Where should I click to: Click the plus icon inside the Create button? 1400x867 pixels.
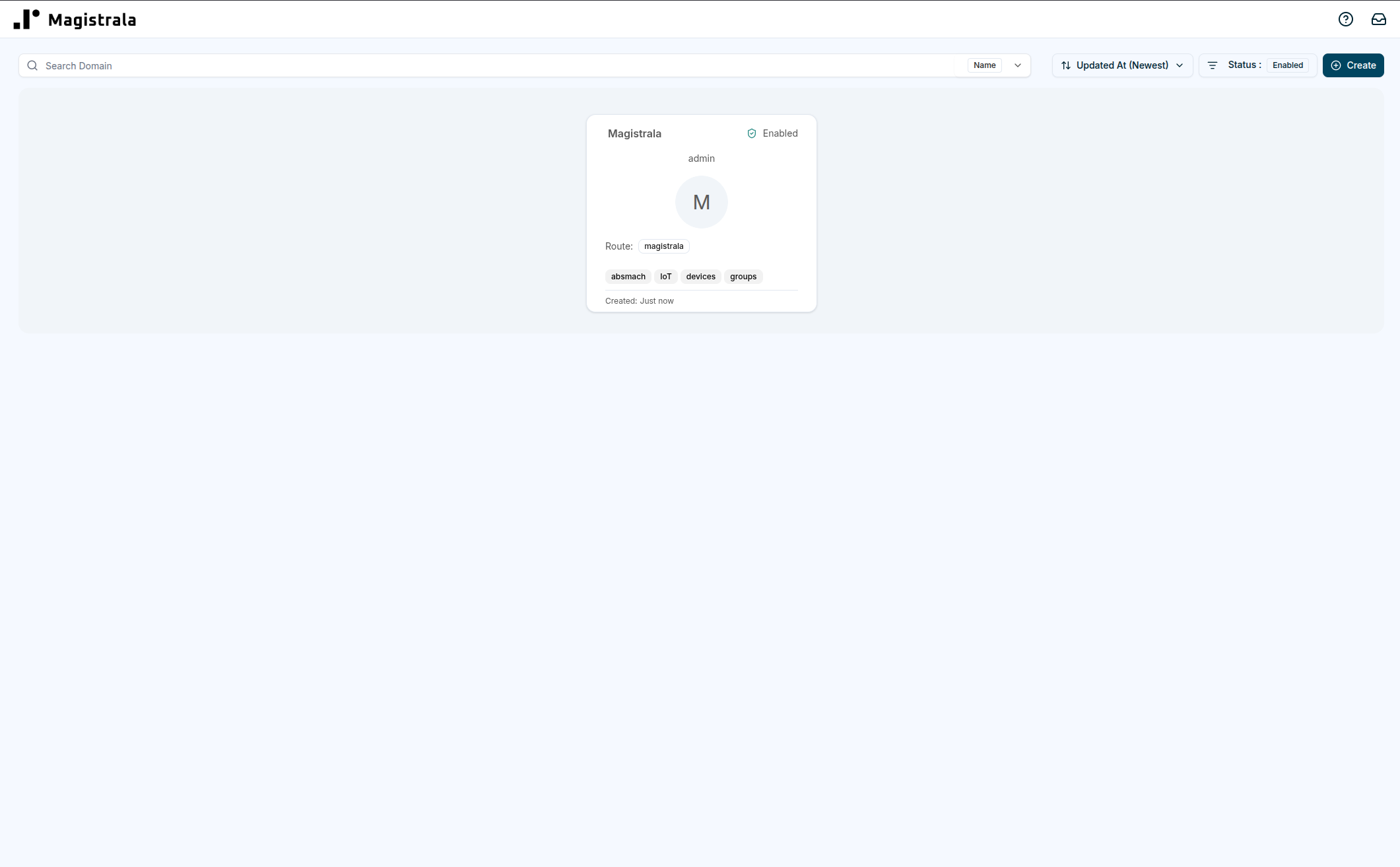pyautogui.click(x=1336, y=65)
